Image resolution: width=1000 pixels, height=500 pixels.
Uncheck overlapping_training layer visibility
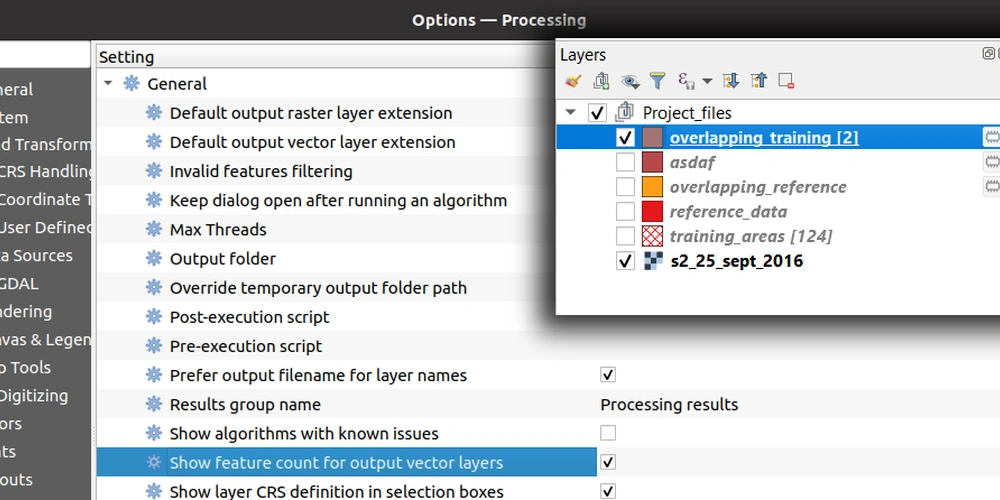pyautogui.click(x=625, y=138)
